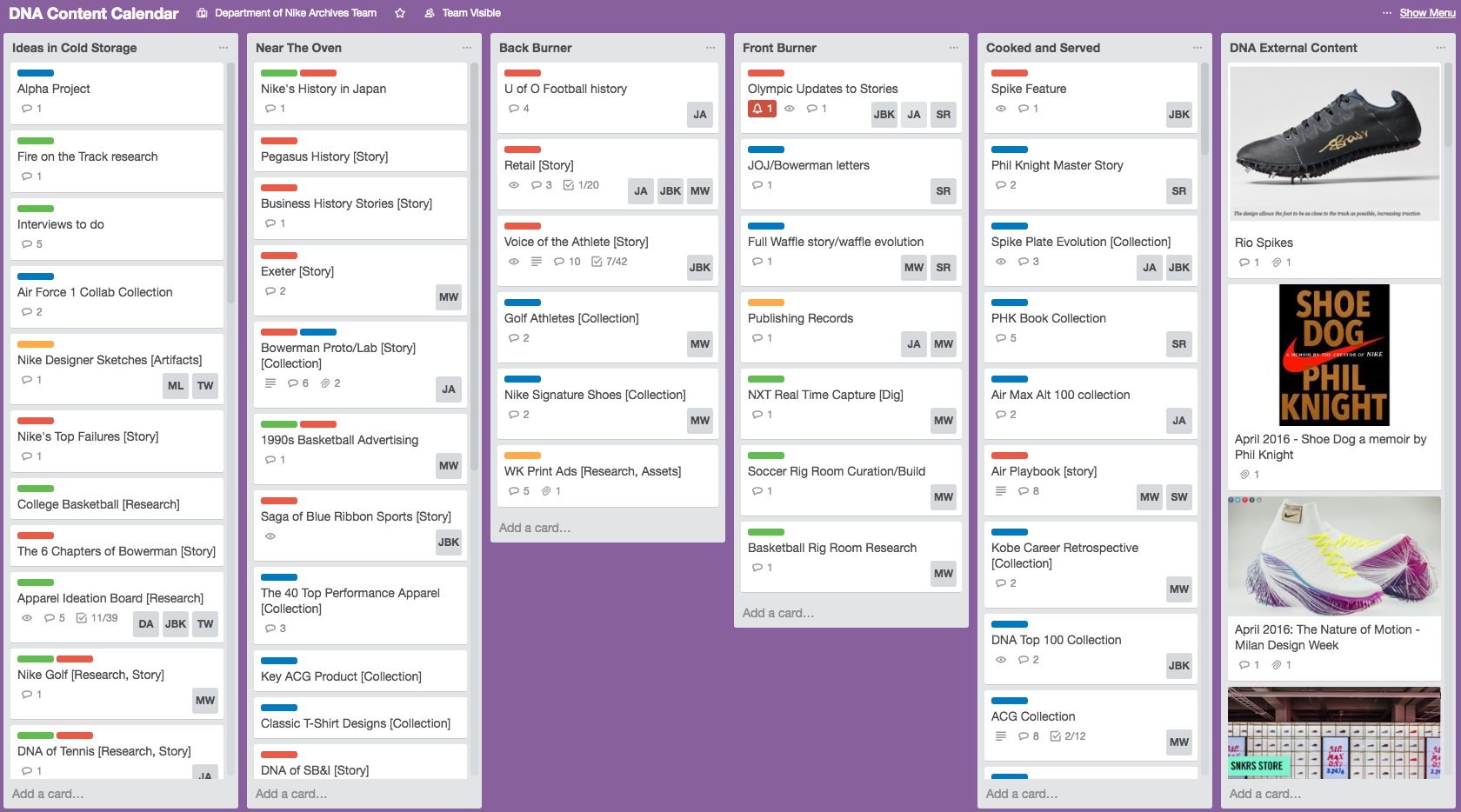Click the watch eye icon on Retail [Story]
This screenshot has height=812, width=1461.
(x=514, y=185)
